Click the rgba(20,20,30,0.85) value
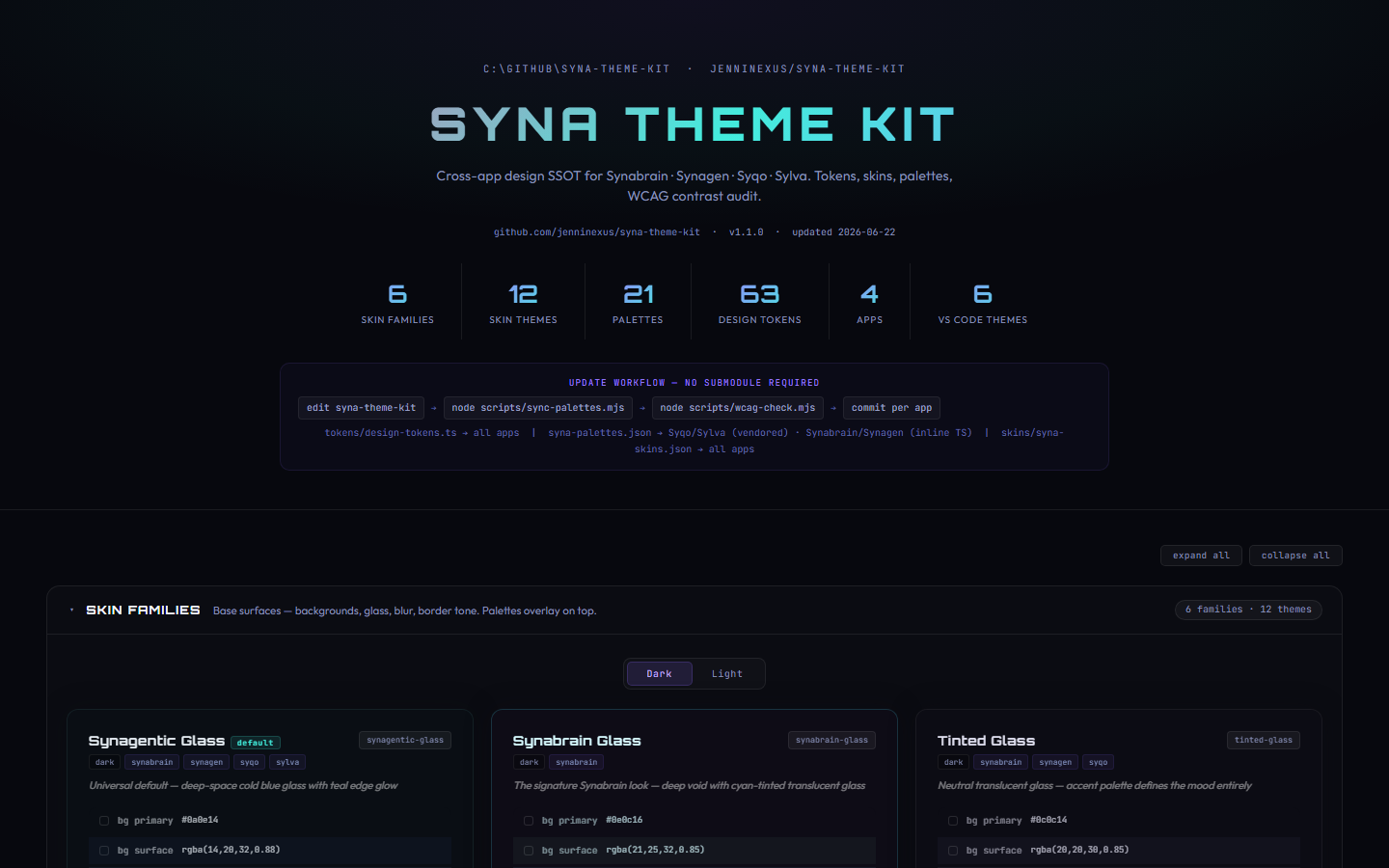The image size is (1389, 868). [1079, 851]
